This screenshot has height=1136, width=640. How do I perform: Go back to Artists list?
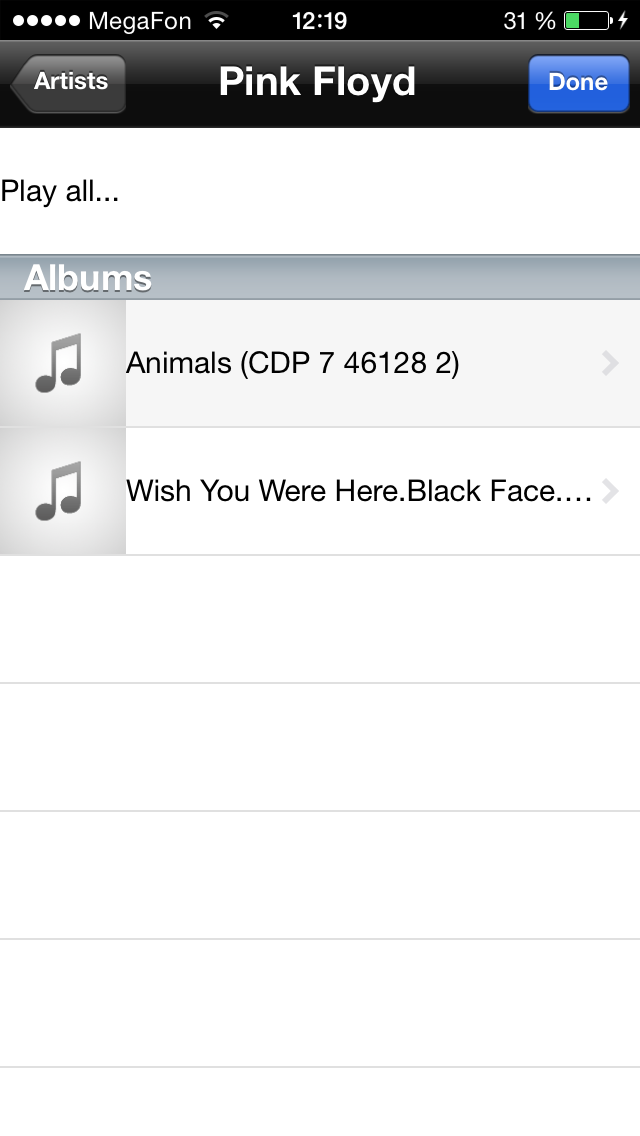(x=69, y=82)
